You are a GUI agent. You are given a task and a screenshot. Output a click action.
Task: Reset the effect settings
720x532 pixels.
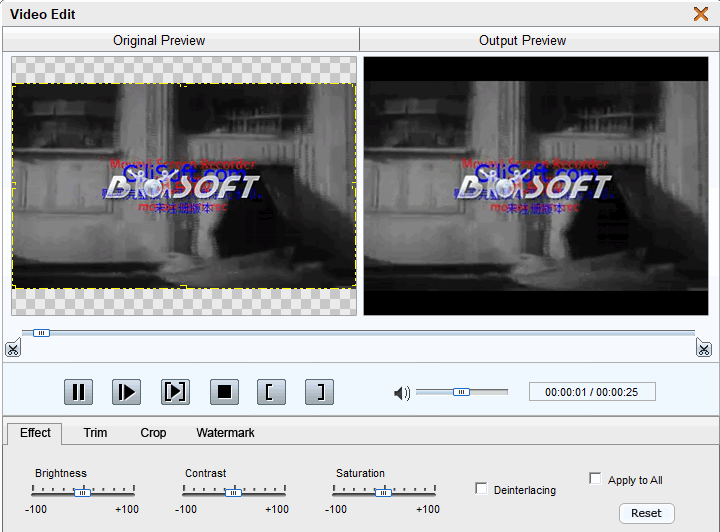click(x=647, y=513)
